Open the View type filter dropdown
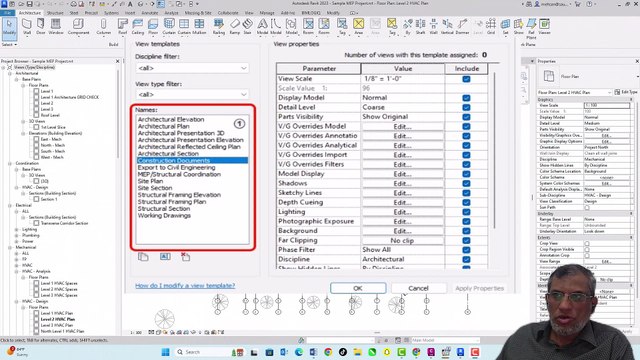Screen dimensions: 640x360 tap(192, 94)
